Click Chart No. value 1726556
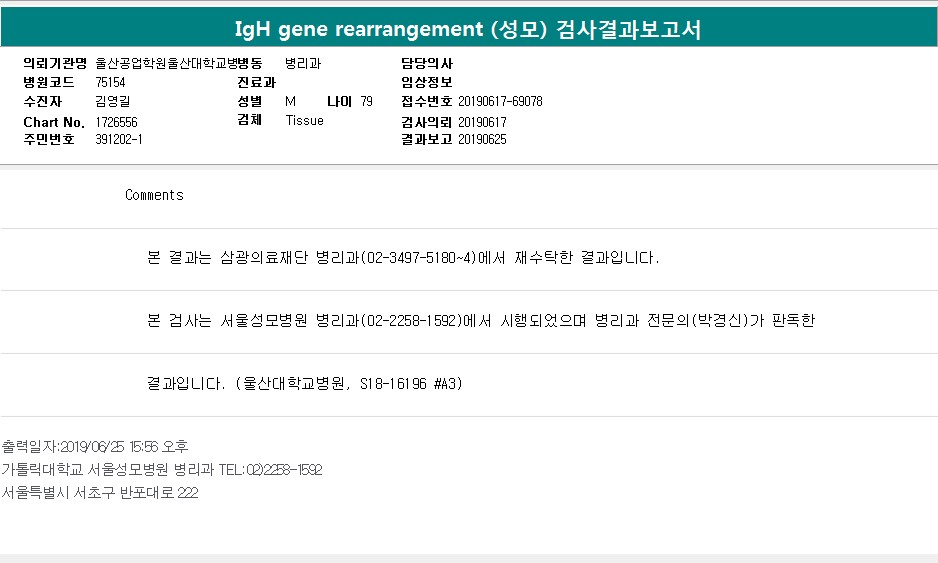The height and width of the screenshot is (563, 938). [117, 121]
